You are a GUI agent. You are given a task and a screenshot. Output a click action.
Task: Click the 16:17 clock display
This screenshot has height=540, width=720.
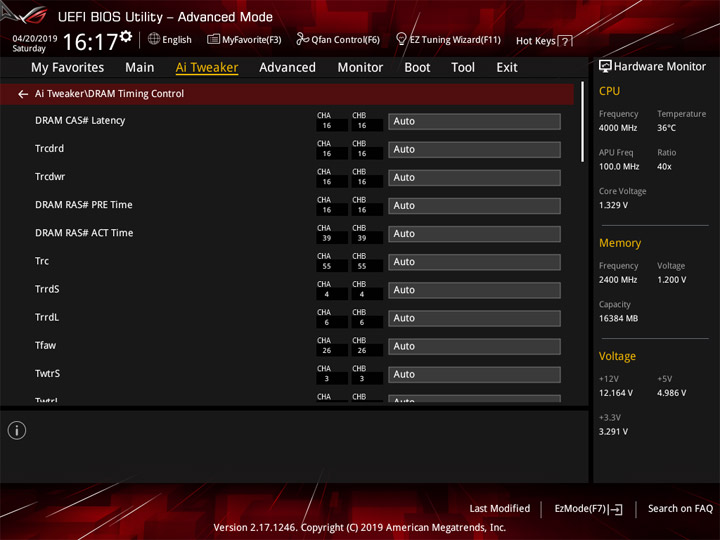90,42
